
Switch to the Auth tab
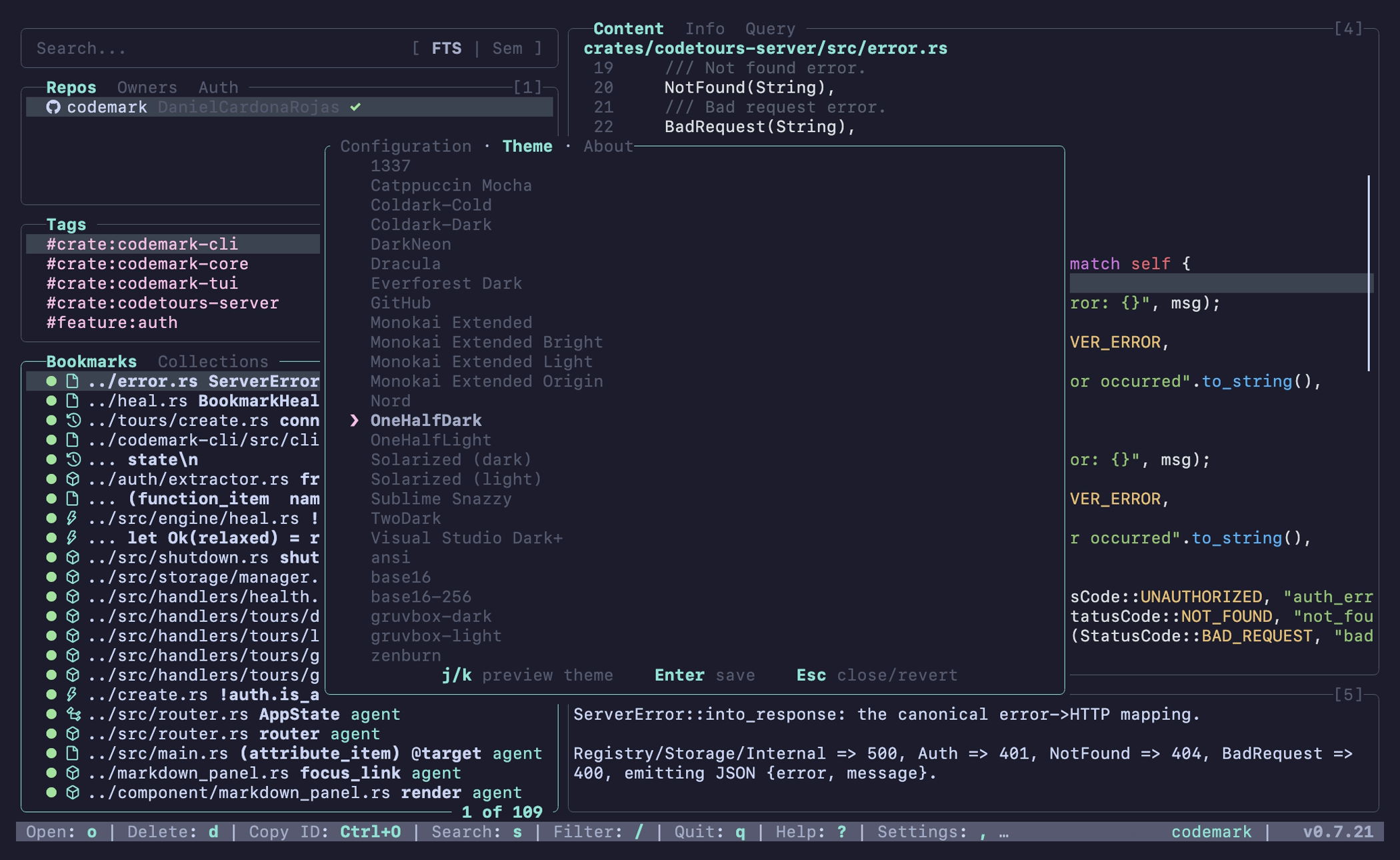point(219,87)
